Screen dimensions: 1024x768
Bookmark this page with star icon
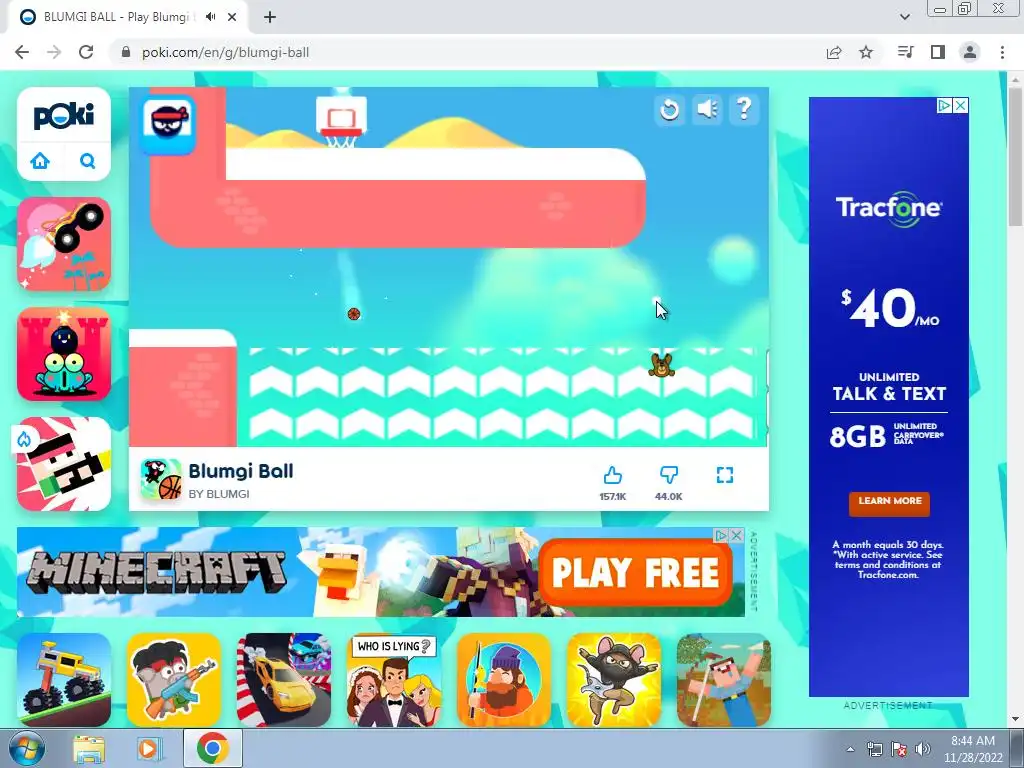pyautogui.click(x=866, y=52)
